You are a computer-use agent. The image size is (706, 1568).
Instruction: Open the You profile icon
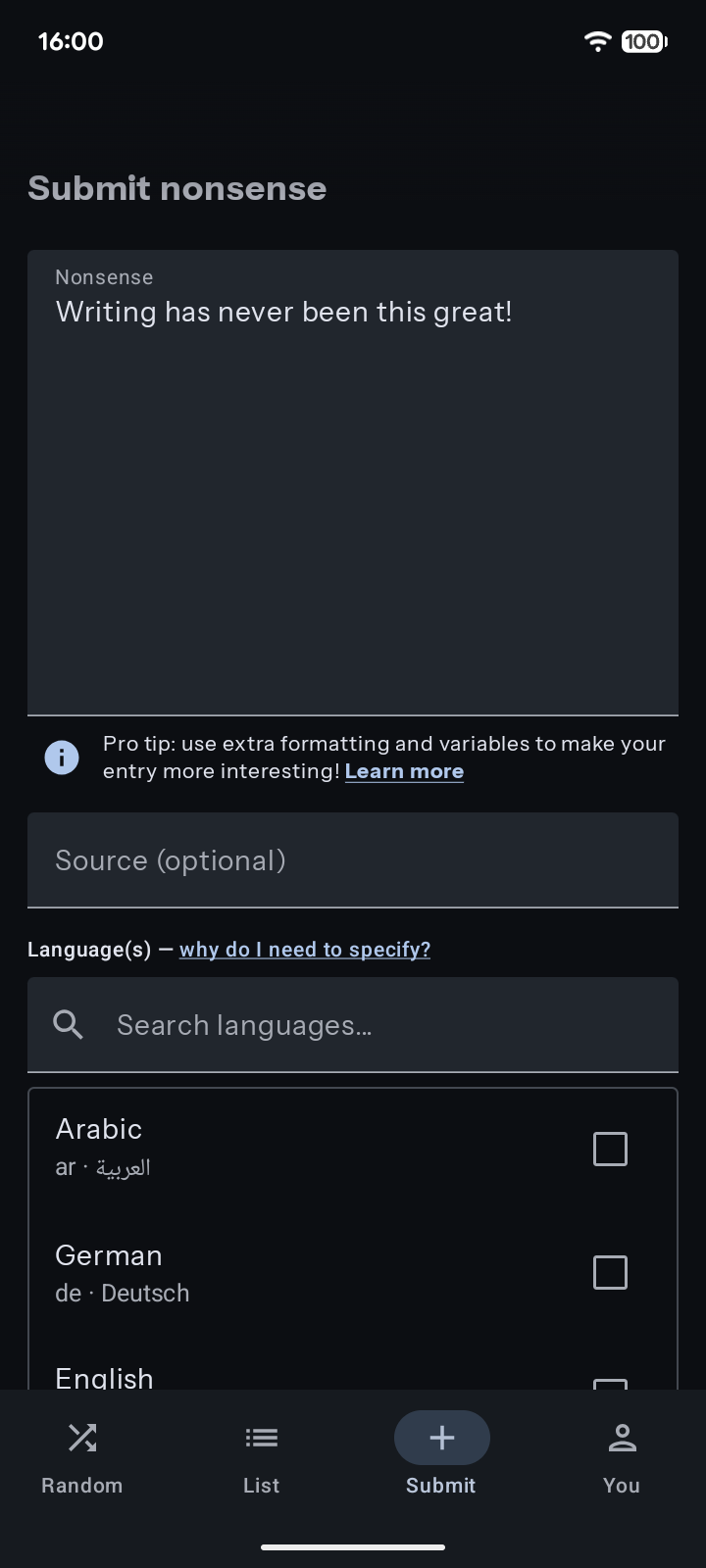coord(622,1438)
